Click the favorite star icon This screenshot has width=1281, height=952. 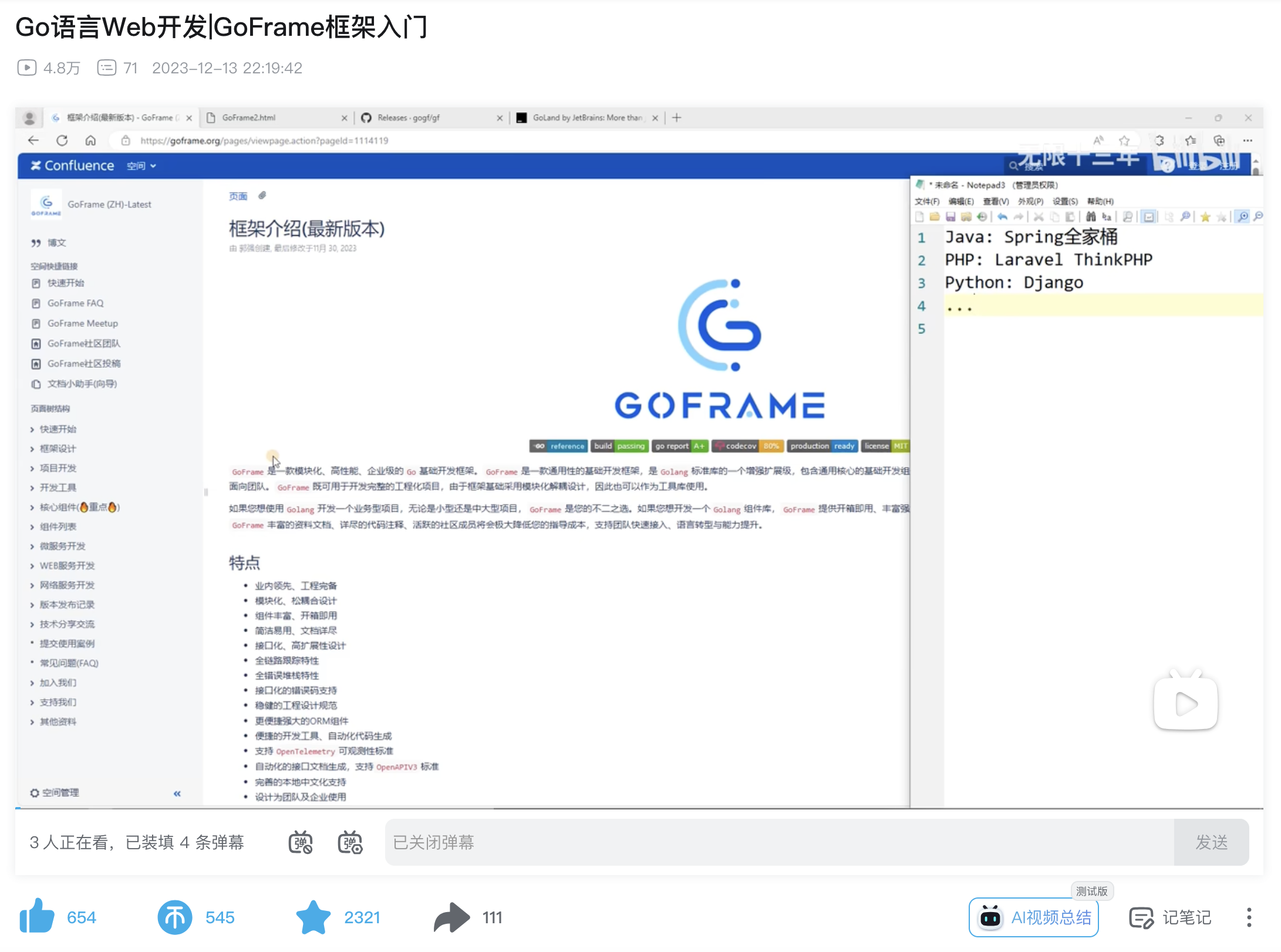313,917
